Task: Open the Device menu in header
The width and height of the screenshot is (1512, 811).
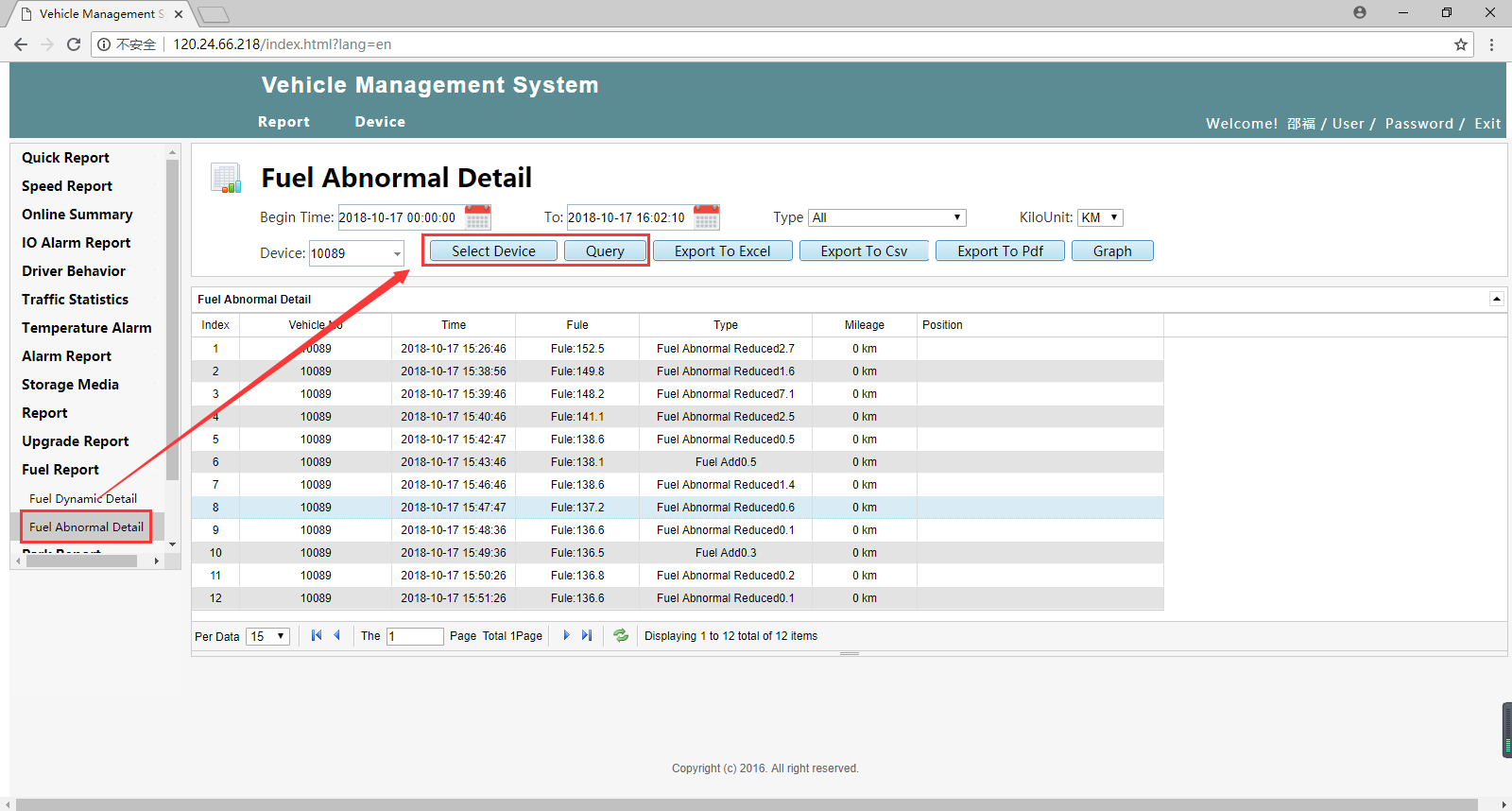Action: 380,122
